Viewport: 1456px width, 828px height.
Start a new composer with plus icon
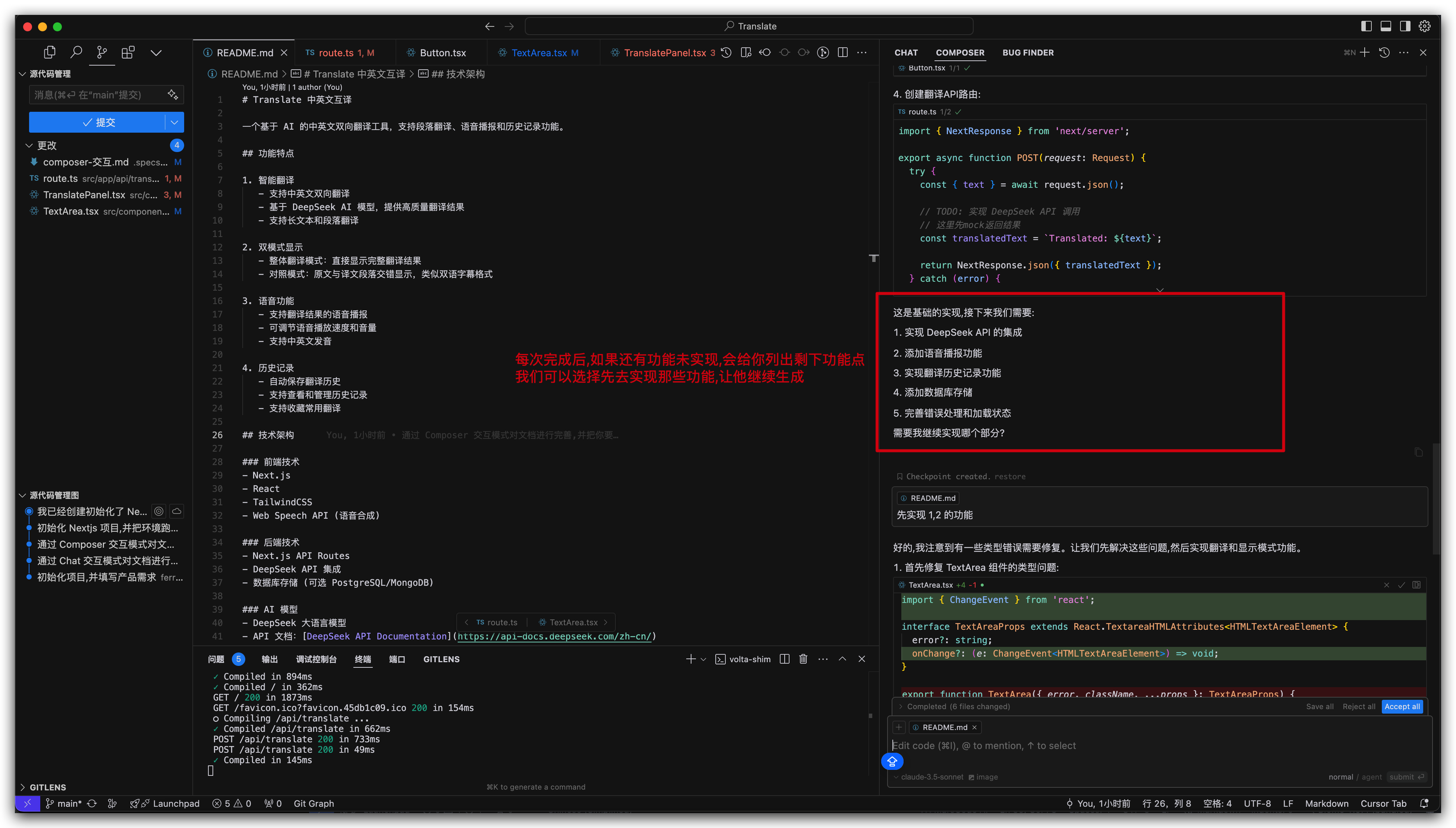coord(1364,52)
